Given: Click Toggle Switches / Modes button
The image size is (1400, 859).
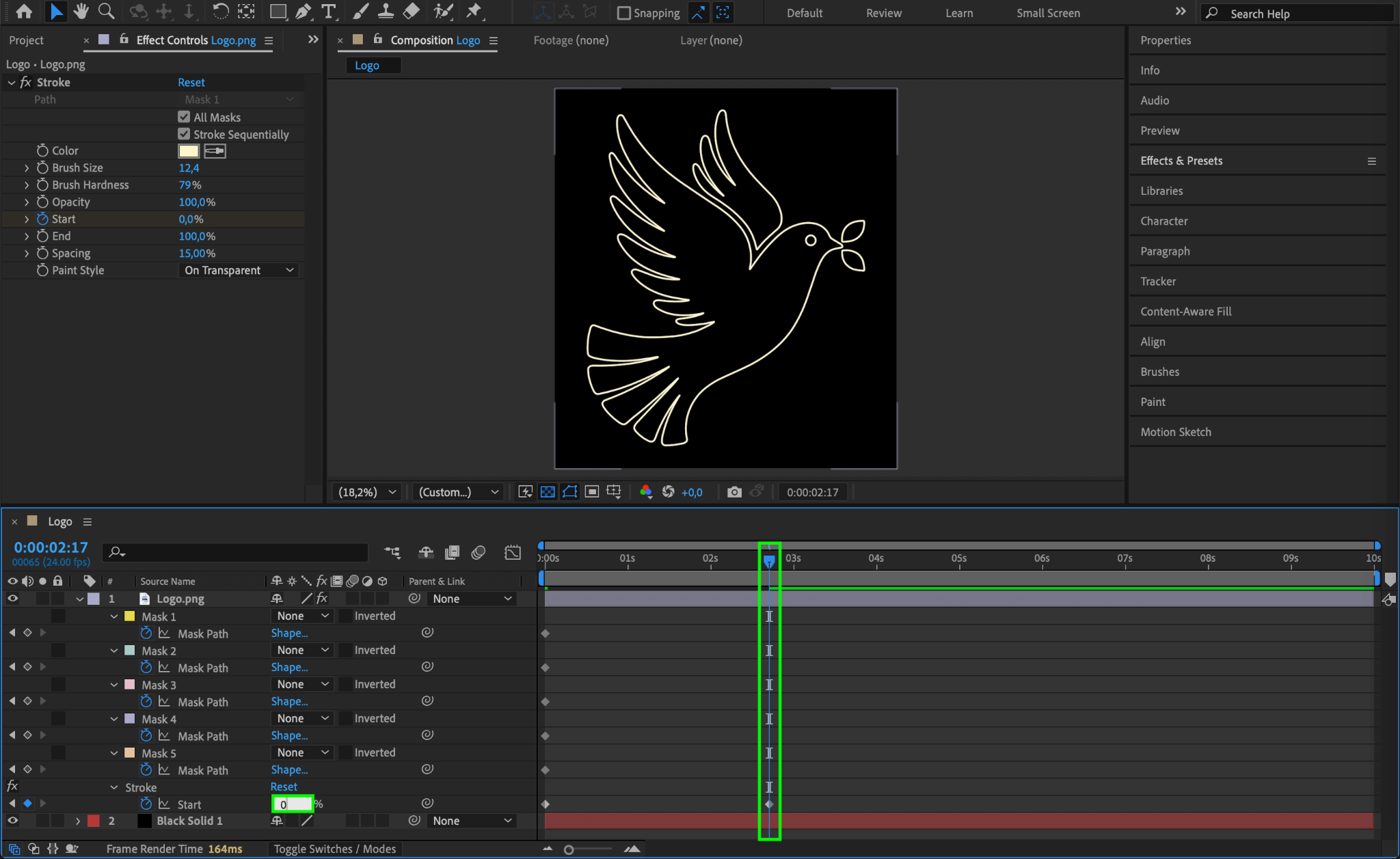Looking at the screenshot, I should coord(334,849).
